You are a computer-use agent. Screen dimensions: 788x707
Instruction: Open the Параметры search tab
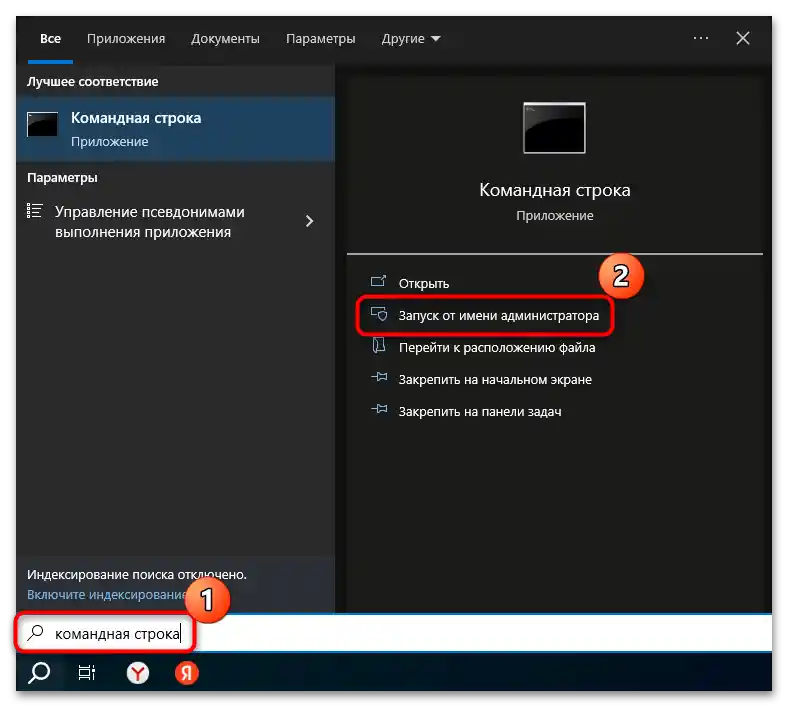tap(321, 39)
